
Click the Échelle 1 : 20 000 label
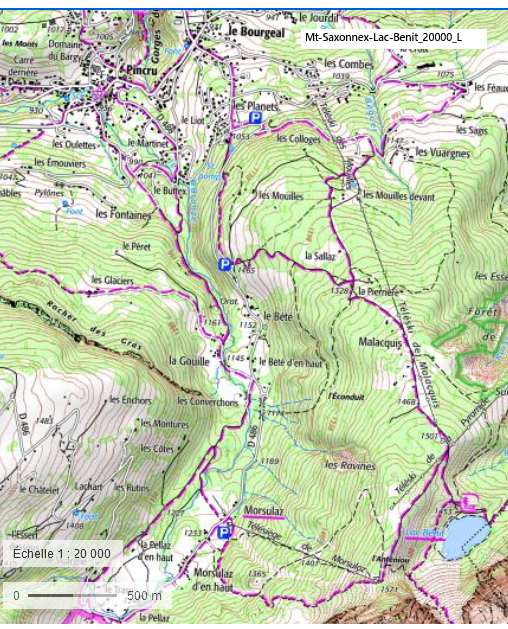[x=62, y=554]
